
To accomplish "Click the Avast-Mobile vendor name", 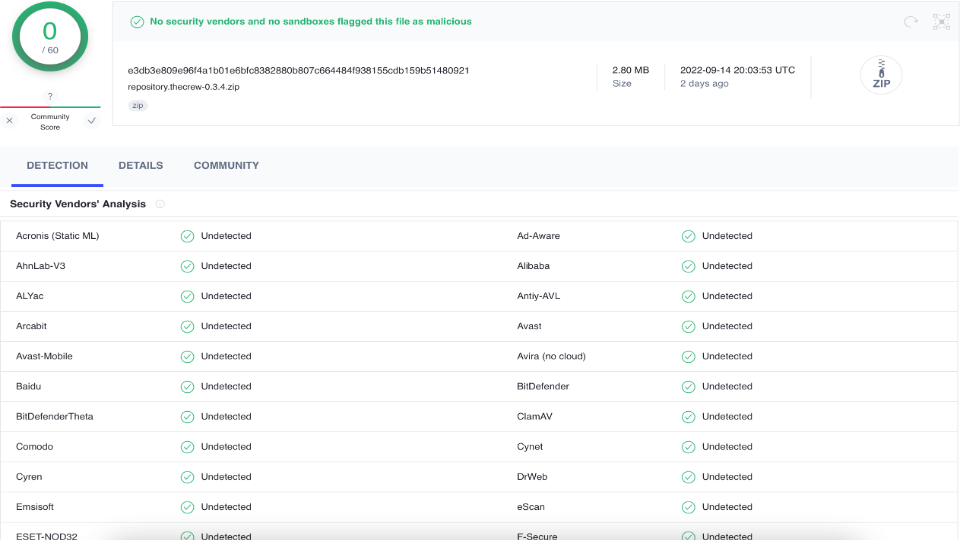I will (x=44, y=356).
